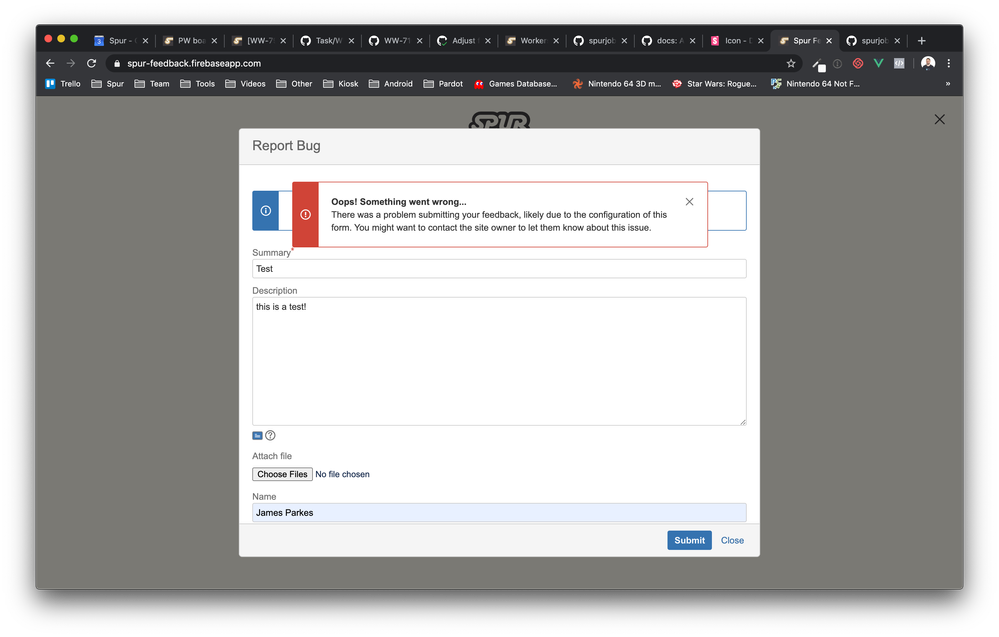Click the preview icon below Description
Screen dimensions: 999x637
[x=257, y=436]
